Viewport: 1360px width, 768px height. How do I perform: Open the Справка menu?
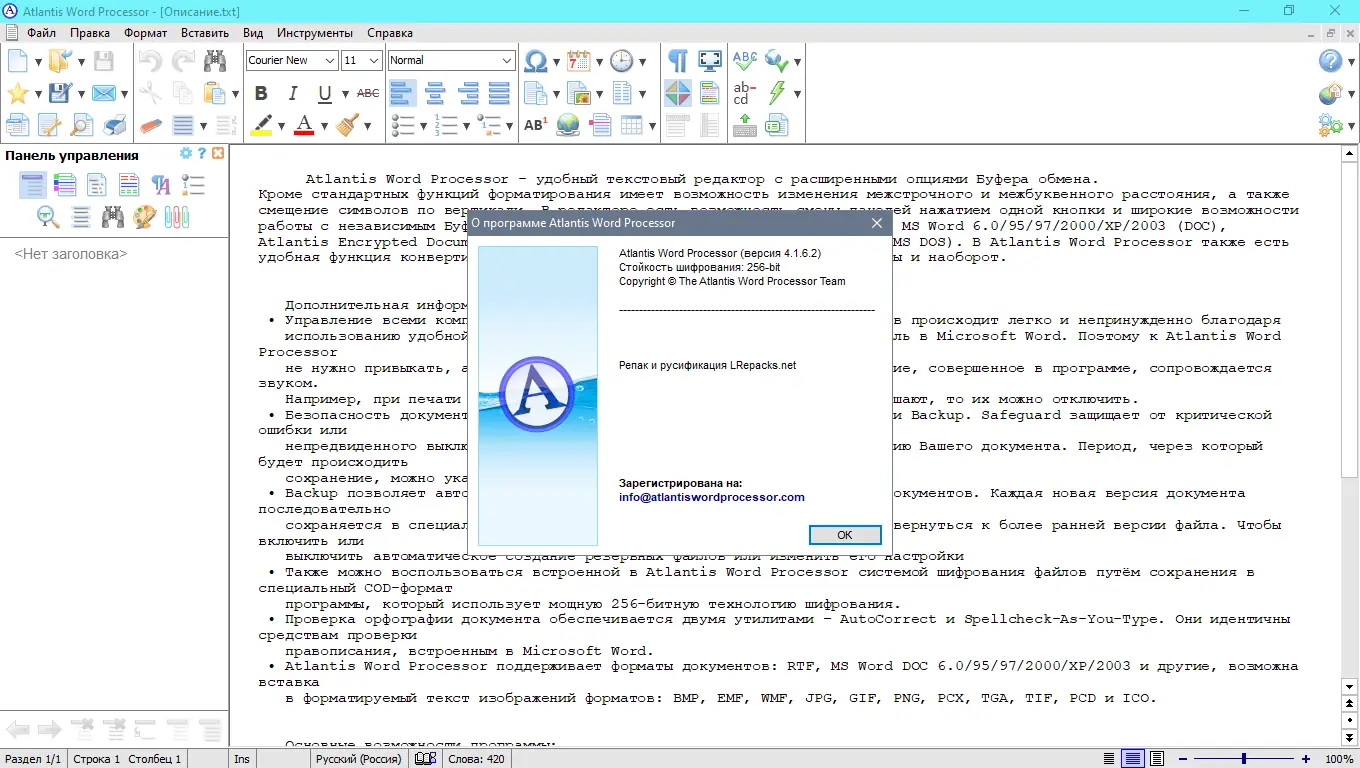[390, 33]
